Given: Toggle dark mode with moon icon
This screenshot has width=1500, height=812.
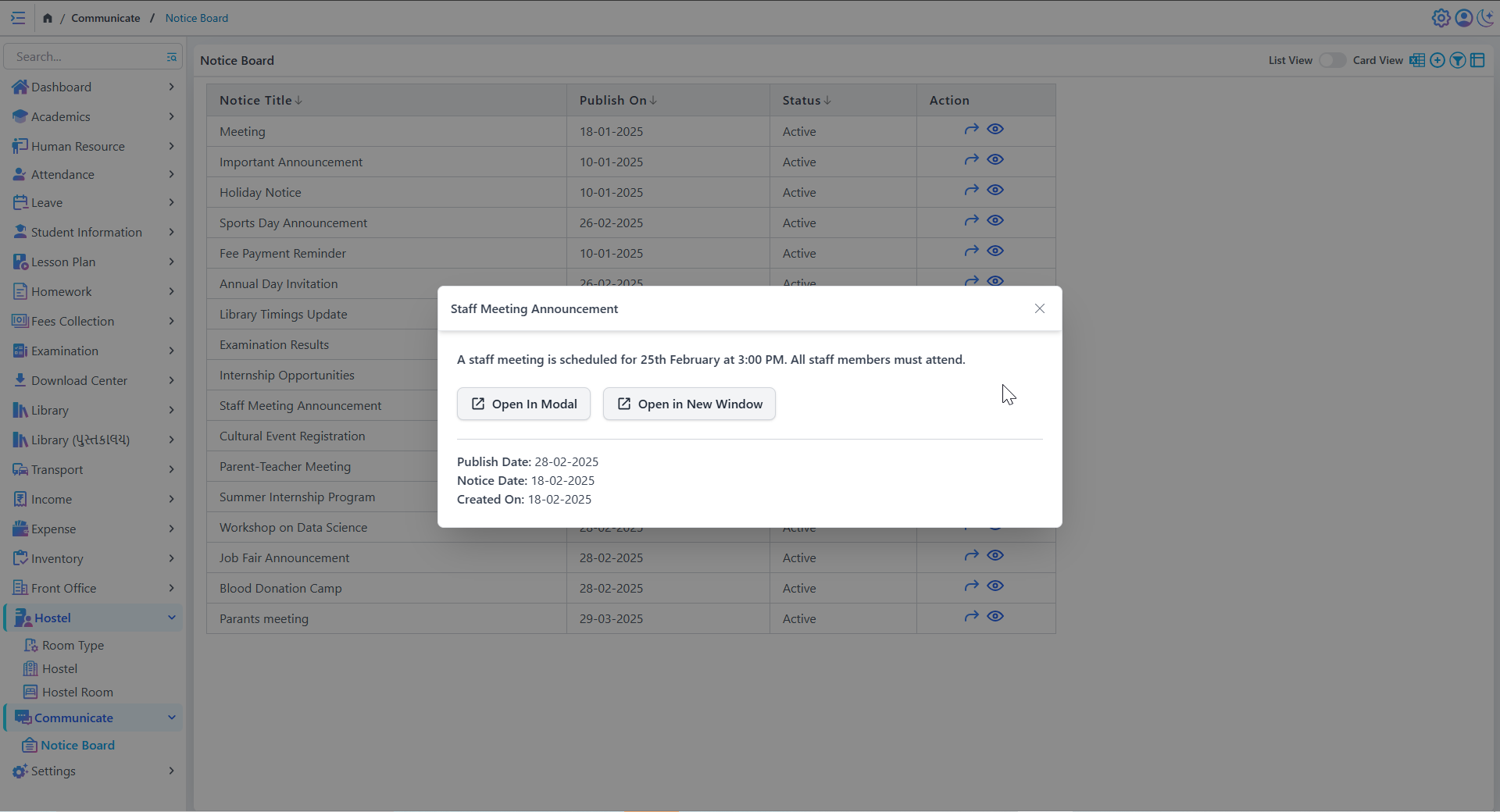Looking at the screenshot, I should pyautogui.click(x=1485, y=18).
